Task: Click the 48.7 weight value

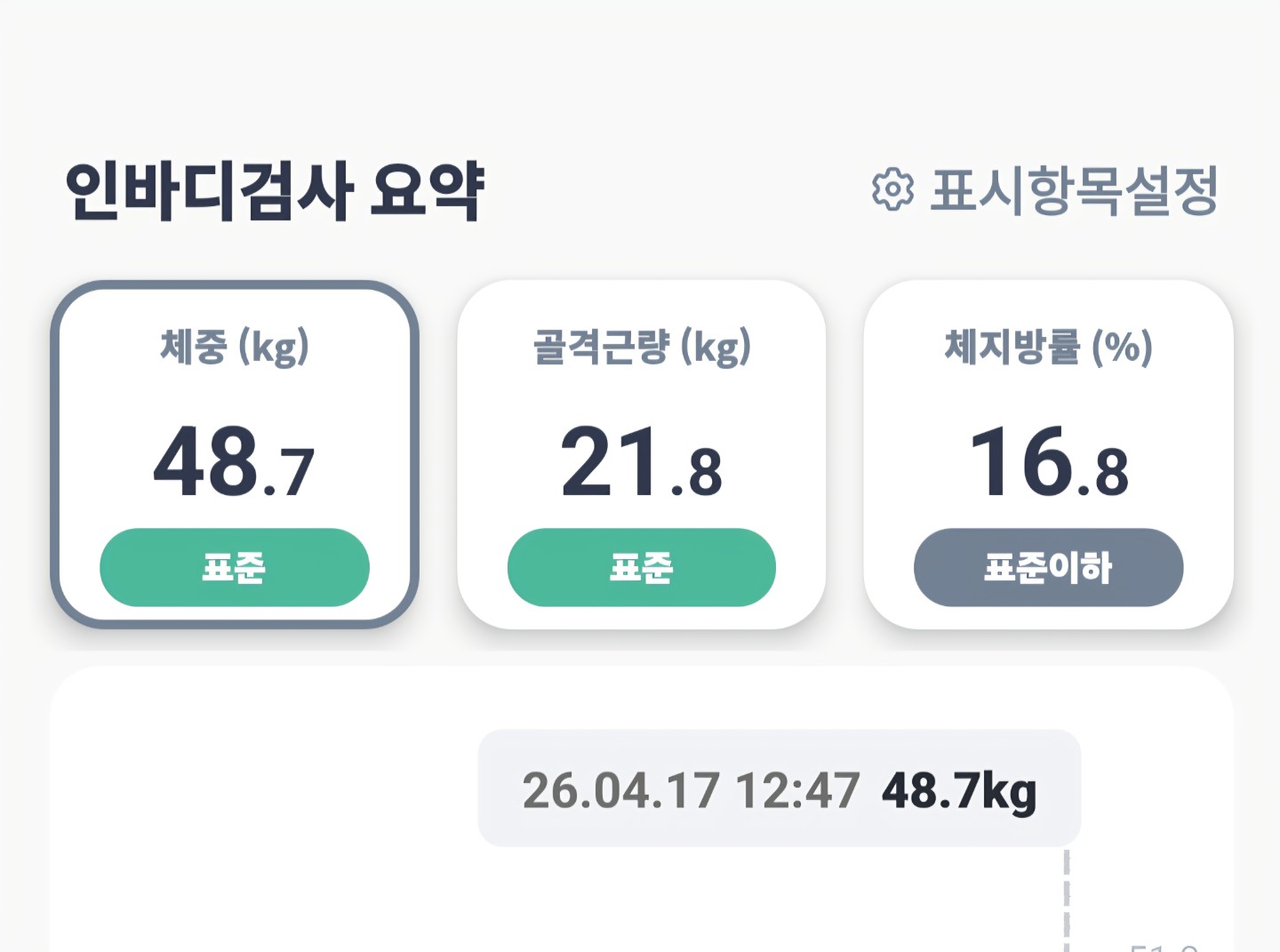Action: coord(235,462)
